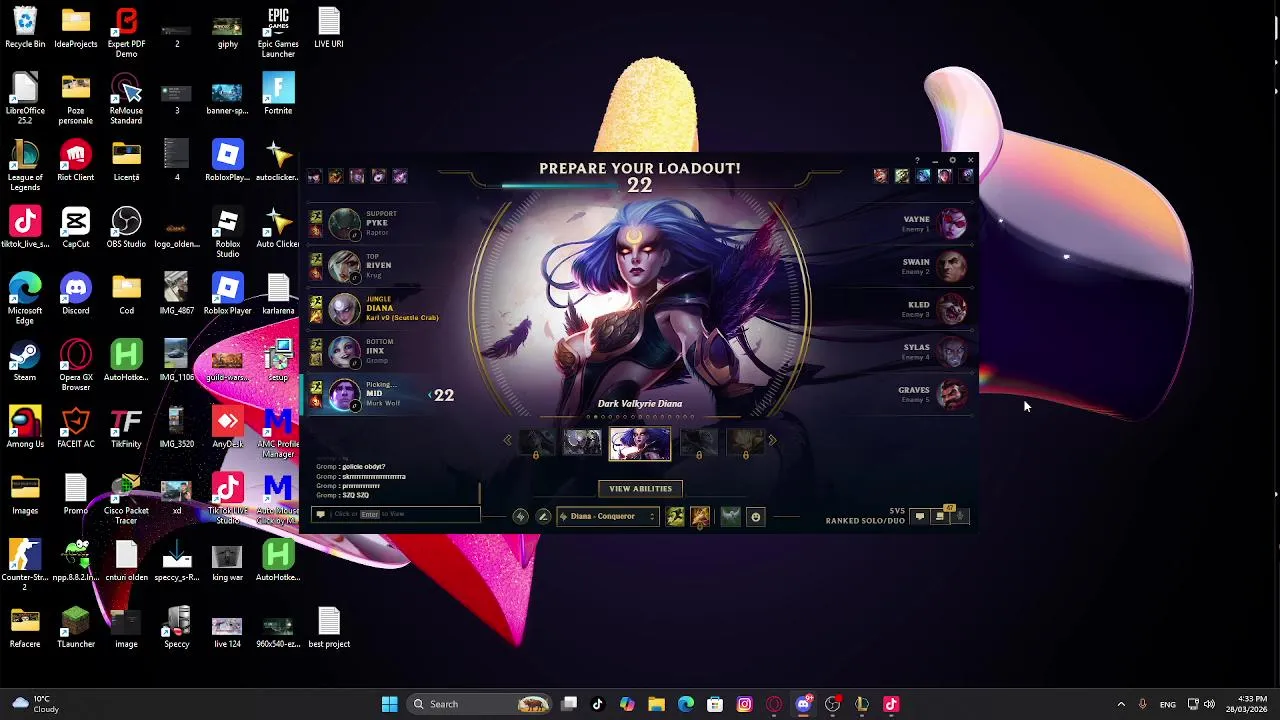Open the chat panel speech bubble icon
This screenshot has height=720, width=1280.
919,517
